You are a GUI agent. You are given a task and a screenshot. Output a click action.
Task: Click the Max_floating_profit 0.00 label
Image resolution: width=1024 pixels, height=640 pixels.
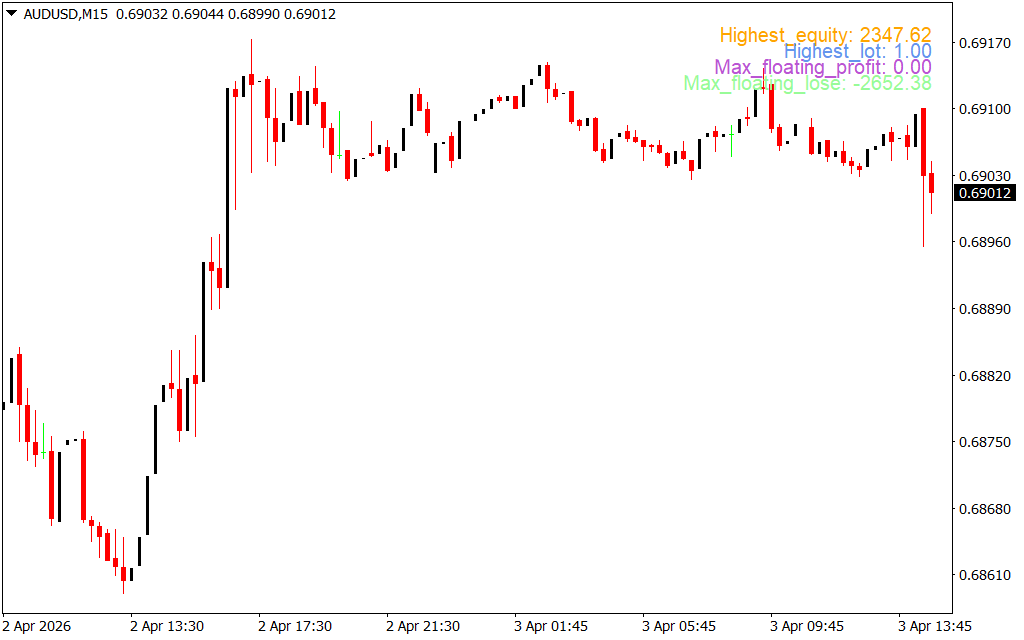tap(822, 68)
